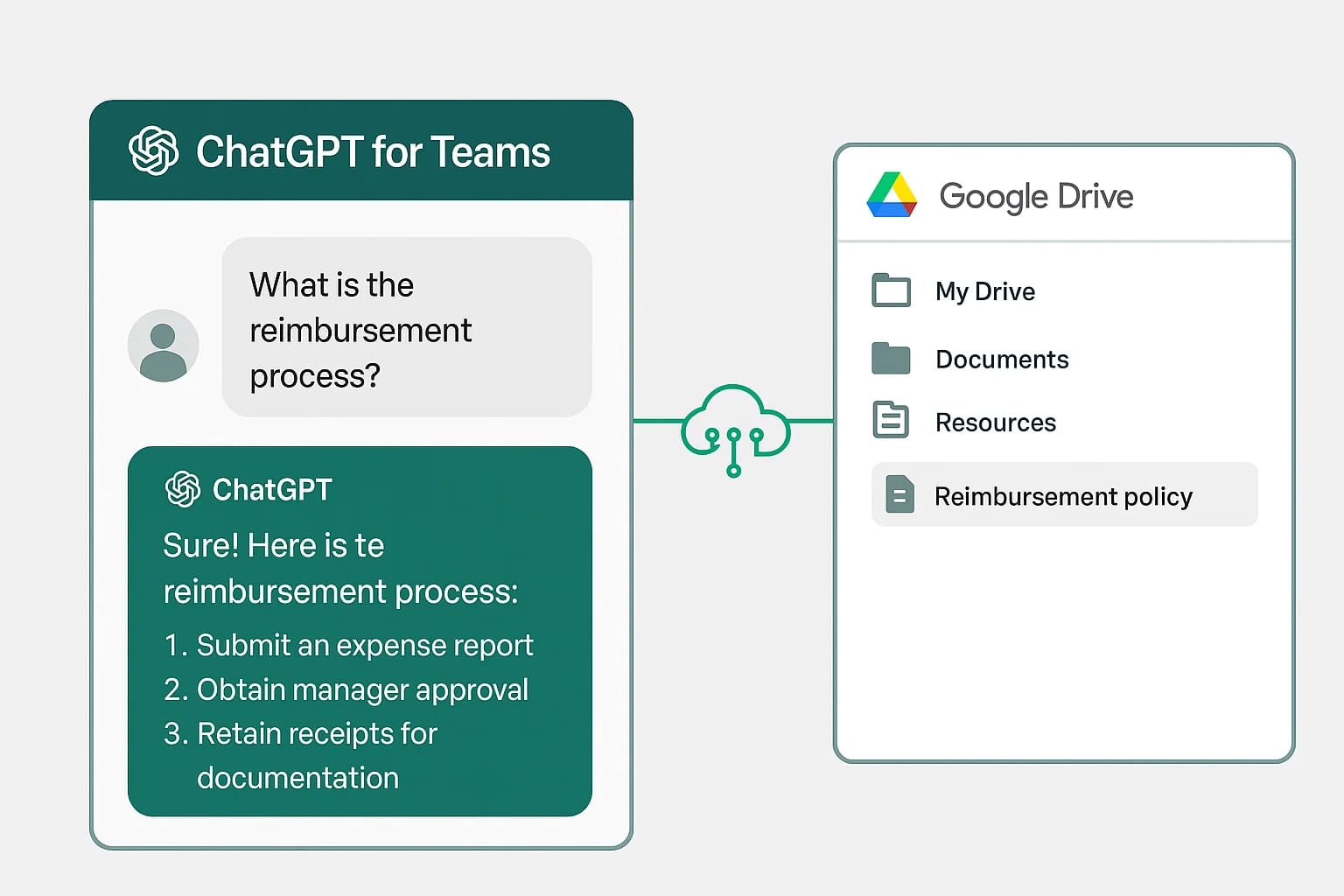Click the Google Drive text label
Viewport: 1344px width, 896px height.
click(x=1037, y=195)
